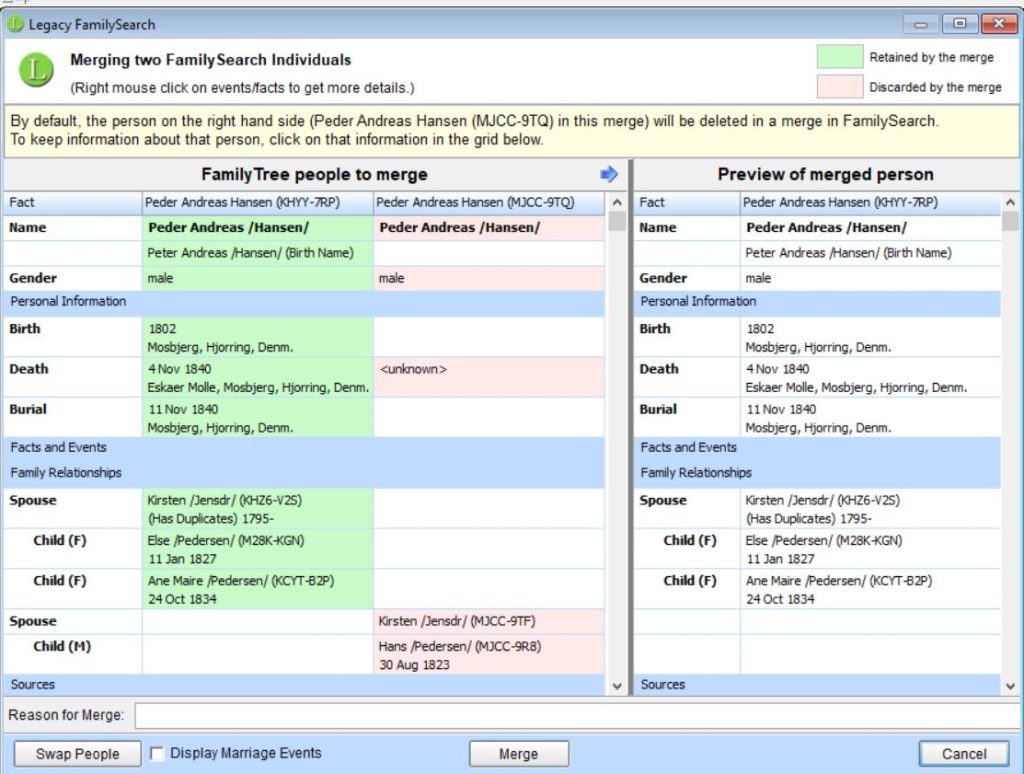This screenshot has width=1024, height=774.
Task: Click preview grid scrollbar up arrow
Action: point(1010,202)
